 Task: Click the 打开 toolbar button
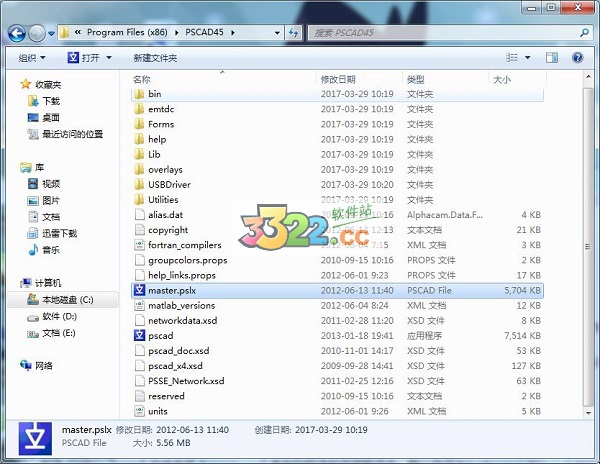click(83, 58)
